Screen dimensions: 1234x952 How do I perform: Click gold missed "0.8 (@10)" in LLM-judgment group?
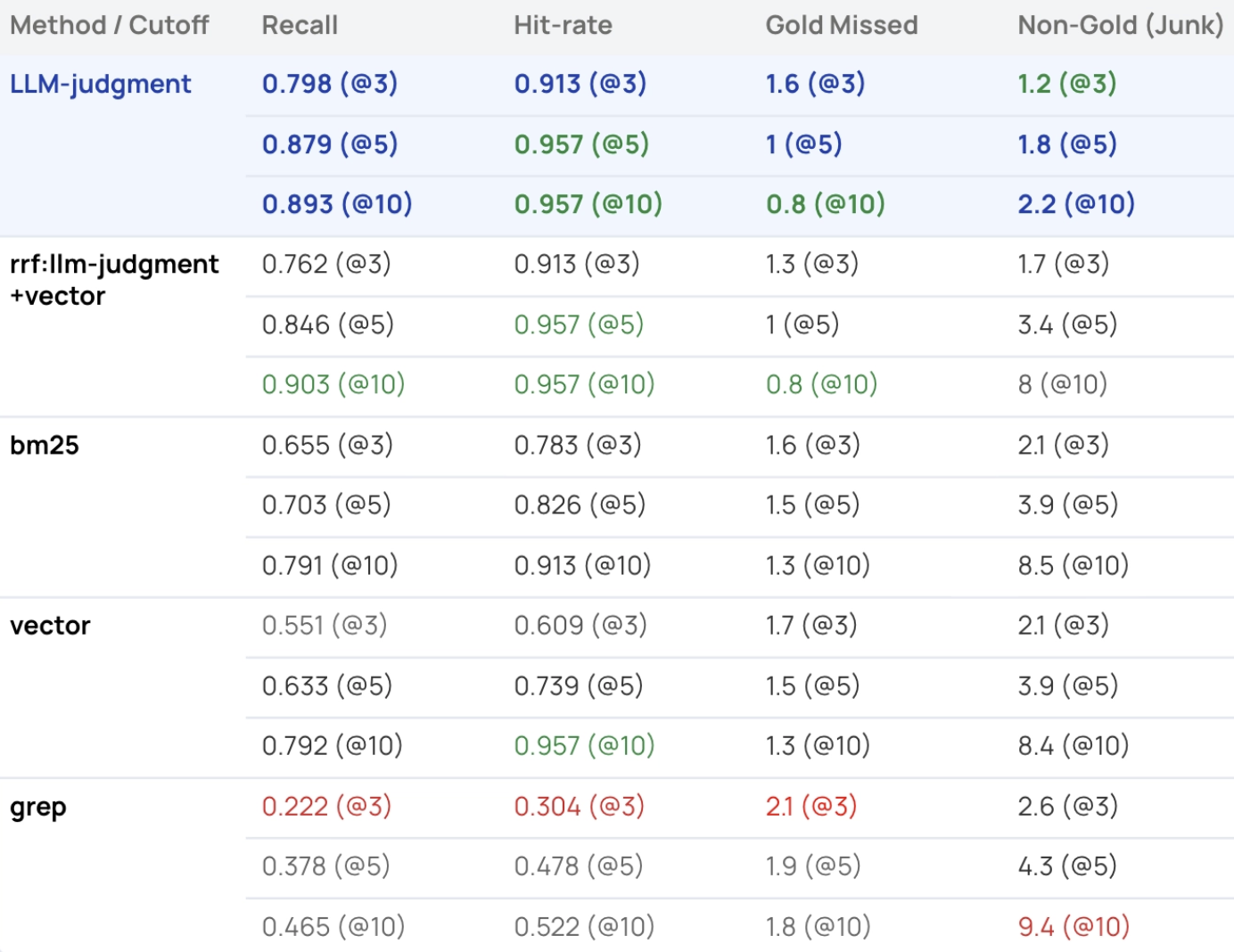tap(826, 204)
